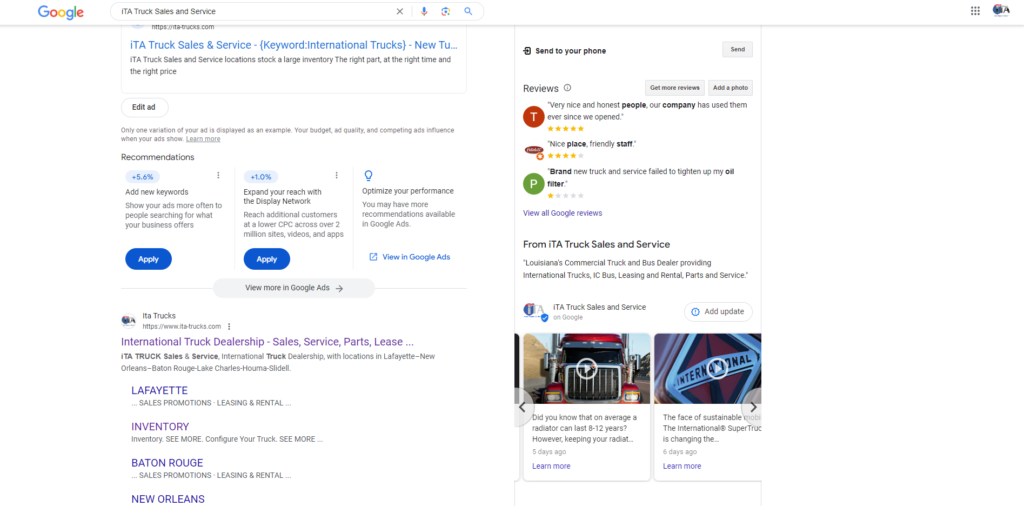
Task: Click the 'Nice place, friendly staff' review text
Action: click(x=592, y=144)
